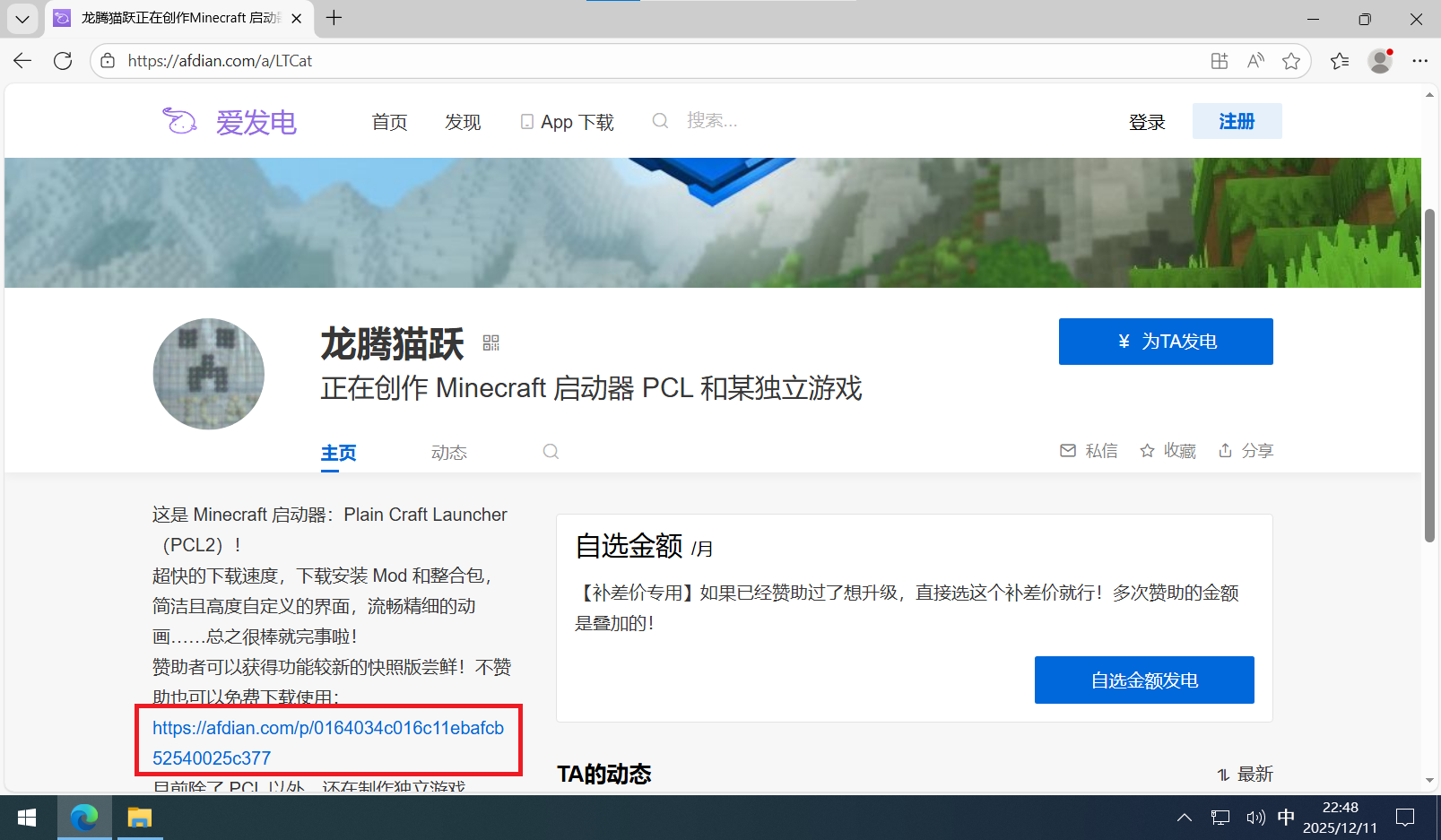Toggle the 最新 sort order
This screenshot has width=1441, height=840.
point(1245,774)
